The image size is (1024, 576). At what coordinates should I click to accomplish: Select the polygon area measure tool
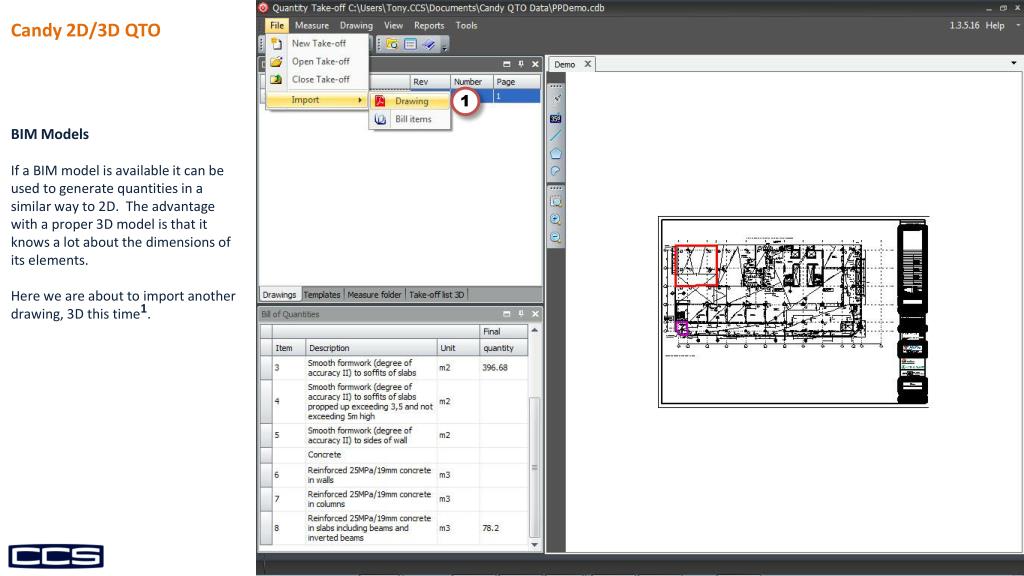tap(556, 153)
